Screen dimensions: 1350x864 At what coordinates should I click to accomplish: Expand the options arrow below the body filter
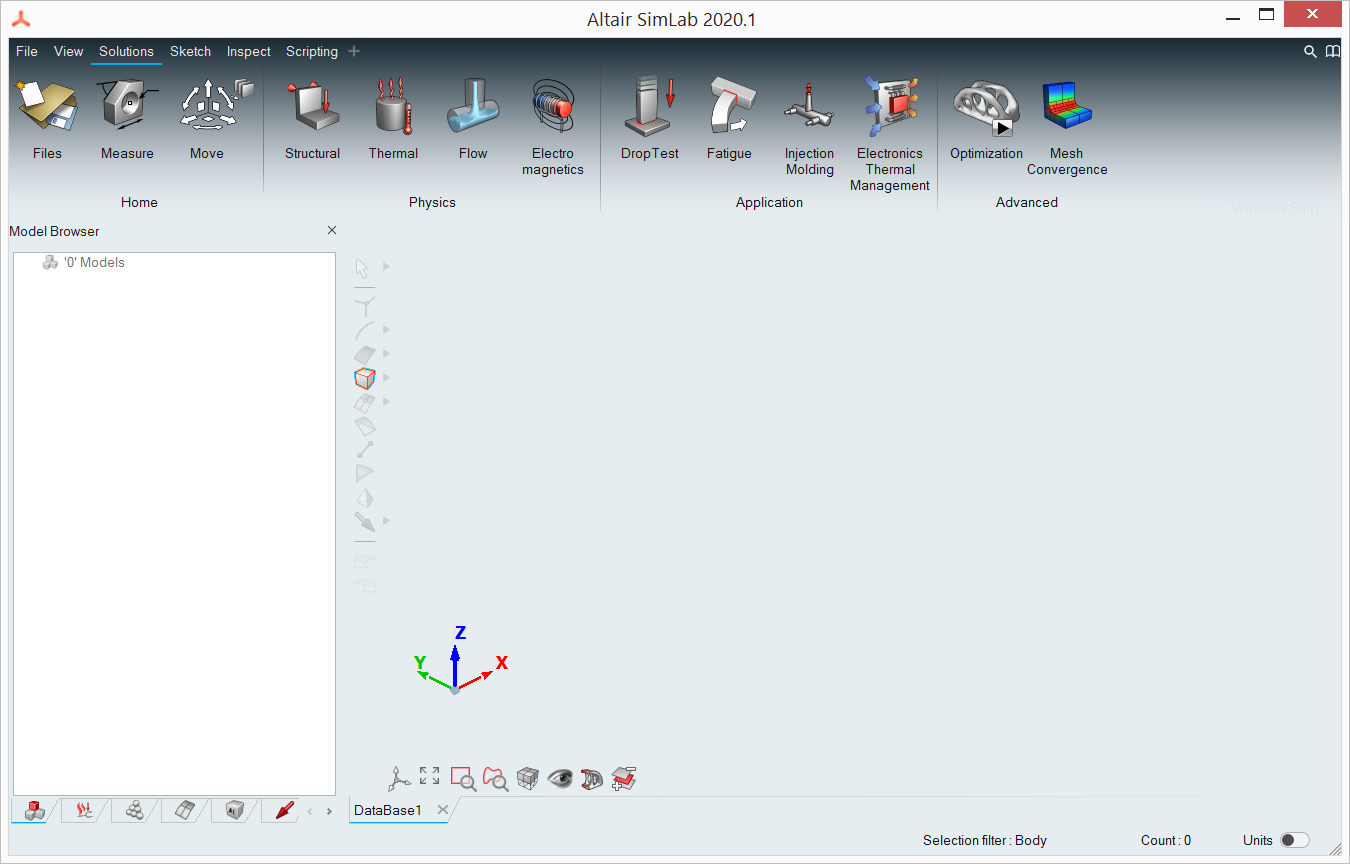click(387, 402)
